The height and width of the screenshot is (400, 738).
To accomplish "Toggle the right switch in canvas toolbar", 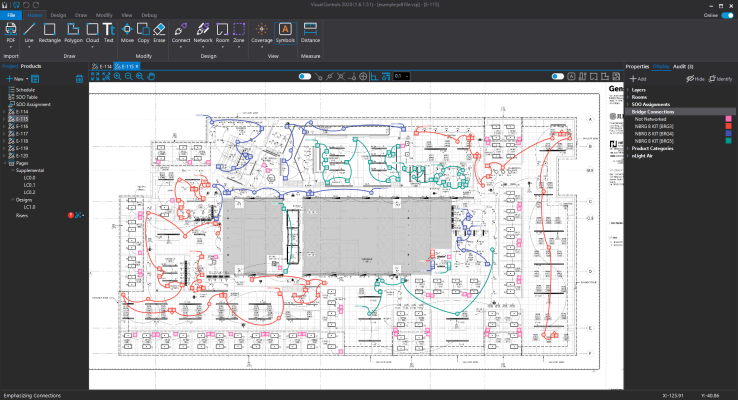I will coord(557,76).
